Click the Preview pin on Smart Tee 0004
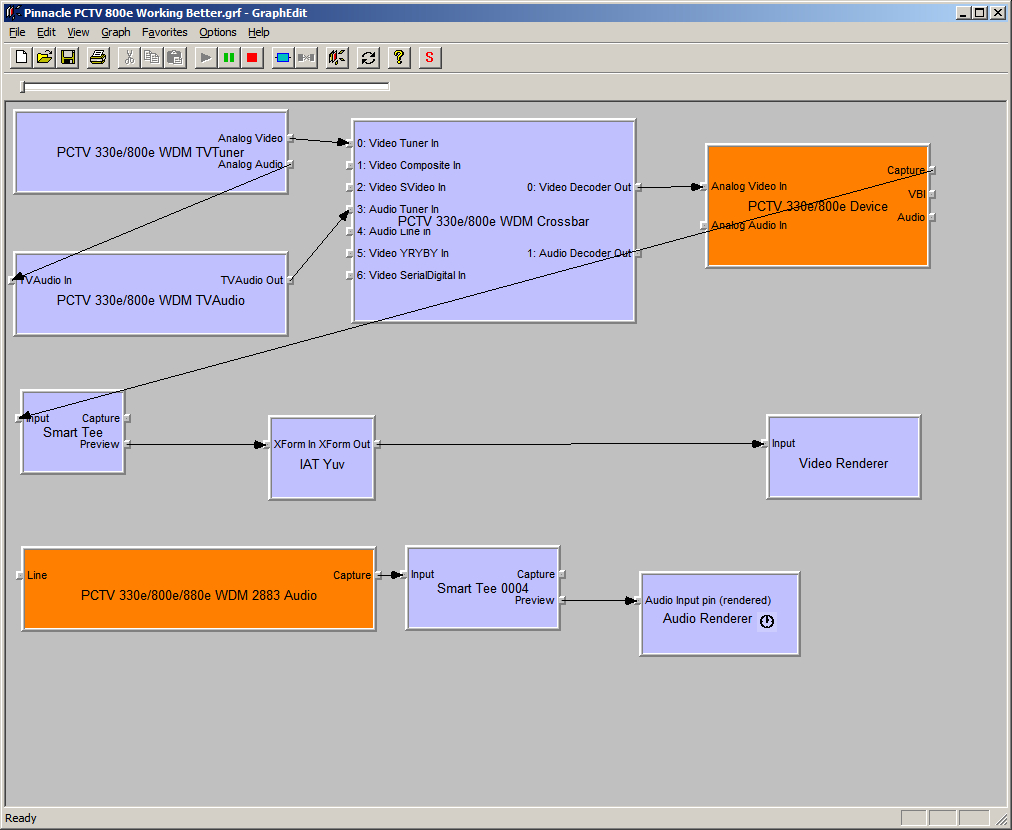The height and width of the screenshot is (830, 1012). pyautogui.click(x=562, y=600)
